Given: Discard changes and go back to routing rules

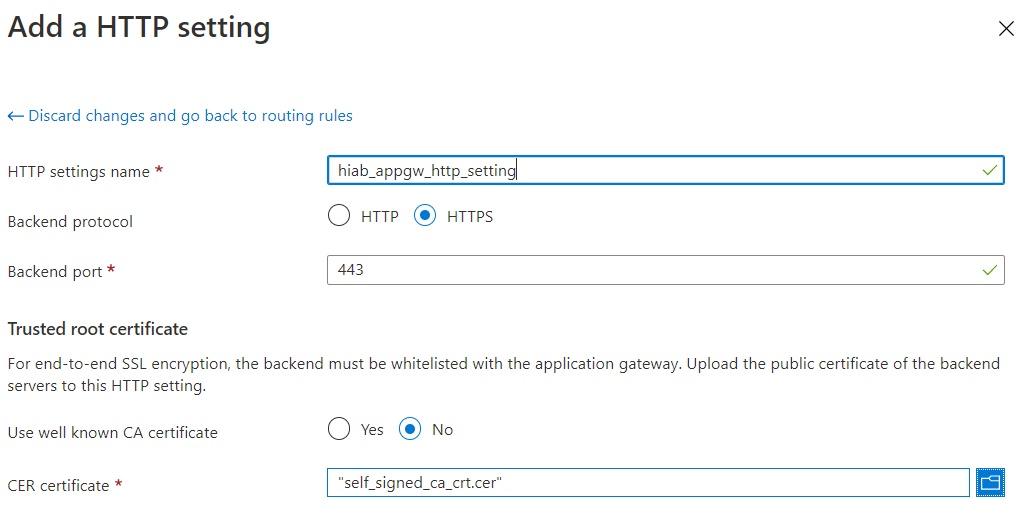Looking at the screenshot, I should point(190,116).
